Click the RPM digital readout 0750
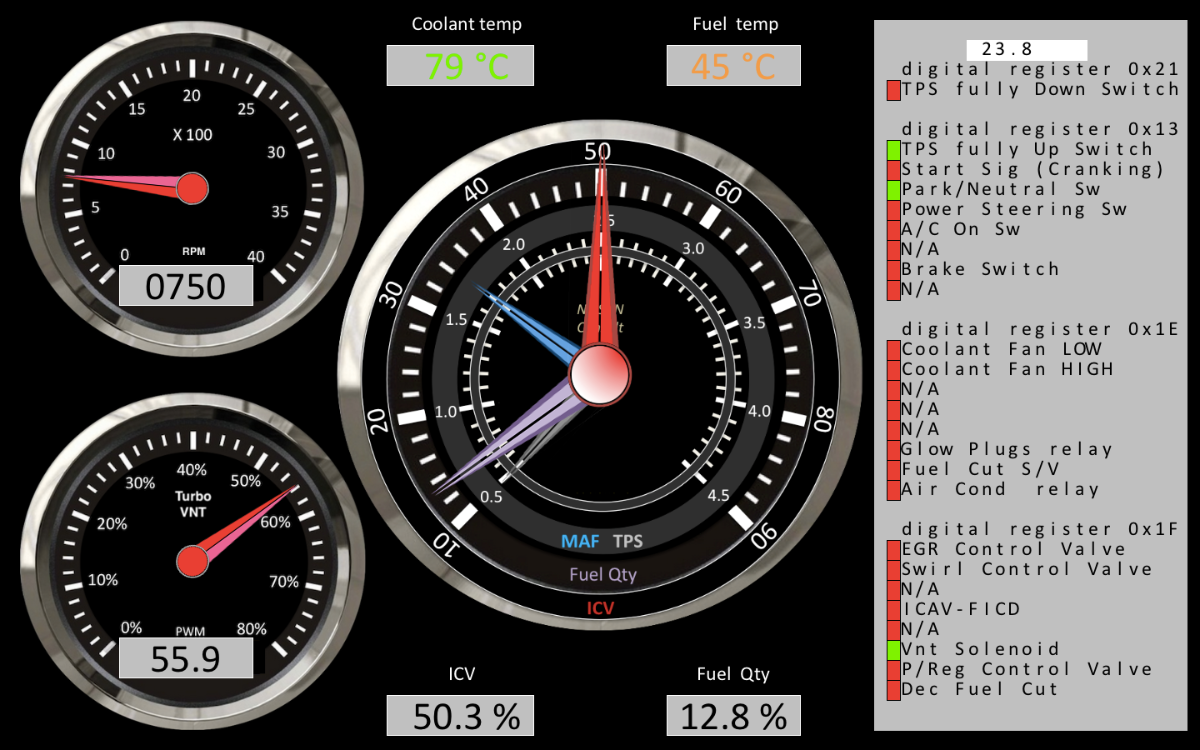The image size is (1200, 750). 186,286
